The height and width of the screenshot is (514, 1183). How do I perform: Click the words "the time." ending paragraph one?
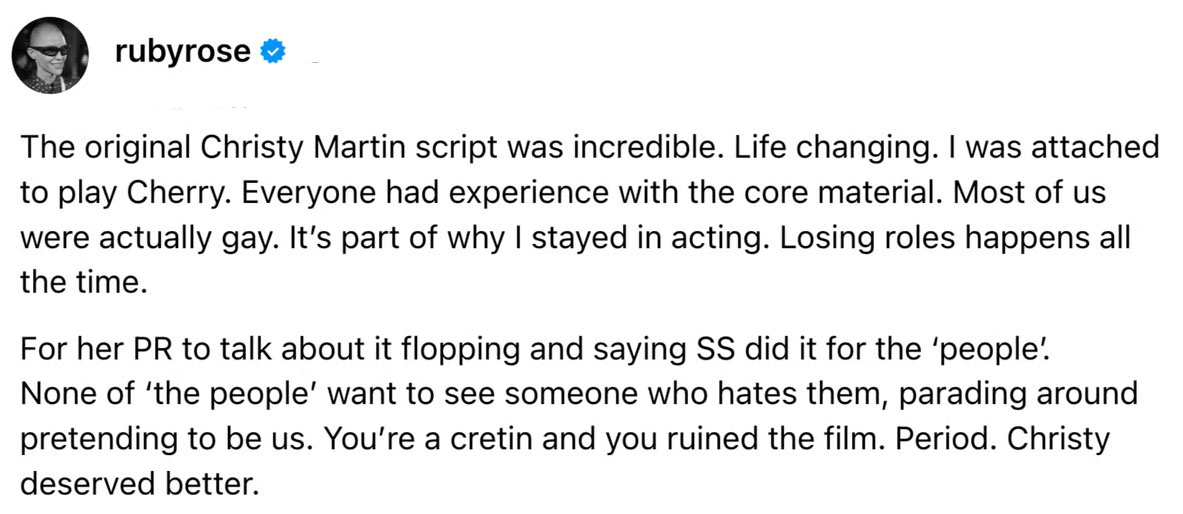(x=83, y=282)
